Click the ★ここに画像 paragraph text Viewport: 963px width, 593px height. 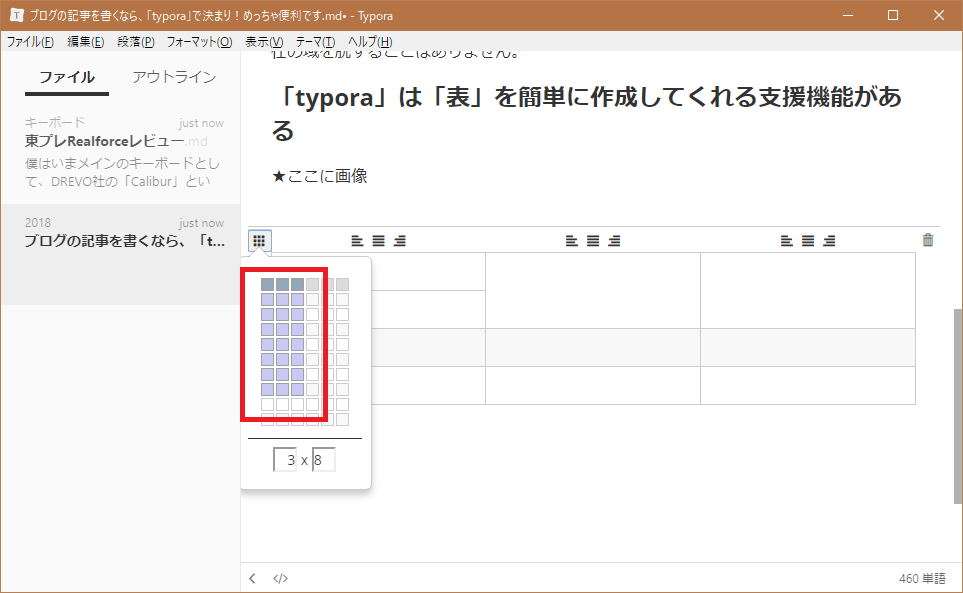click(319, 176)
